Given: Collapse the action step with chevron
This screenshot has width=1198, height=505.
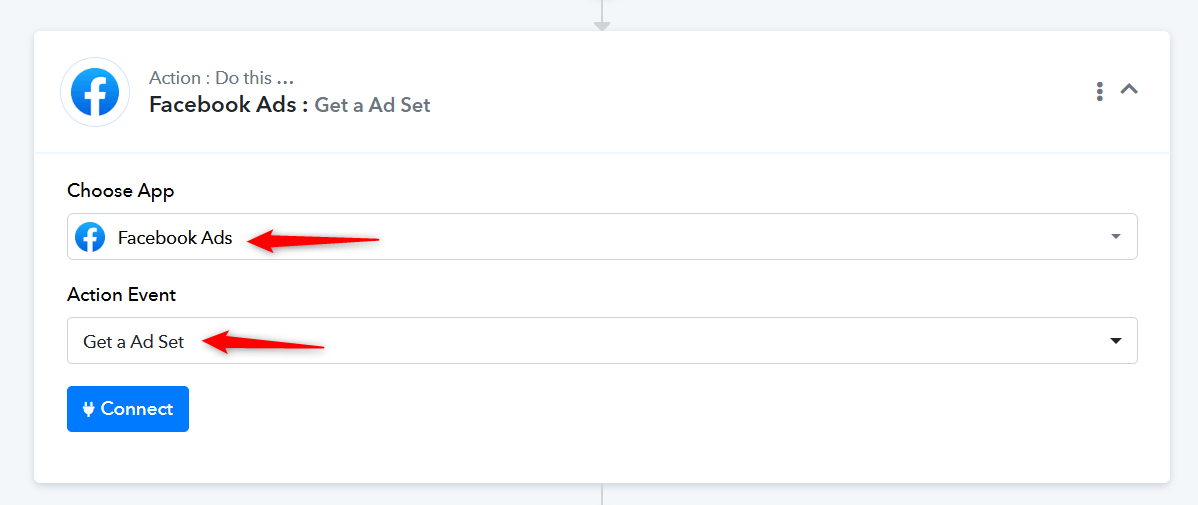Looking at the screenshot, I should click(x=1129, y=89).
